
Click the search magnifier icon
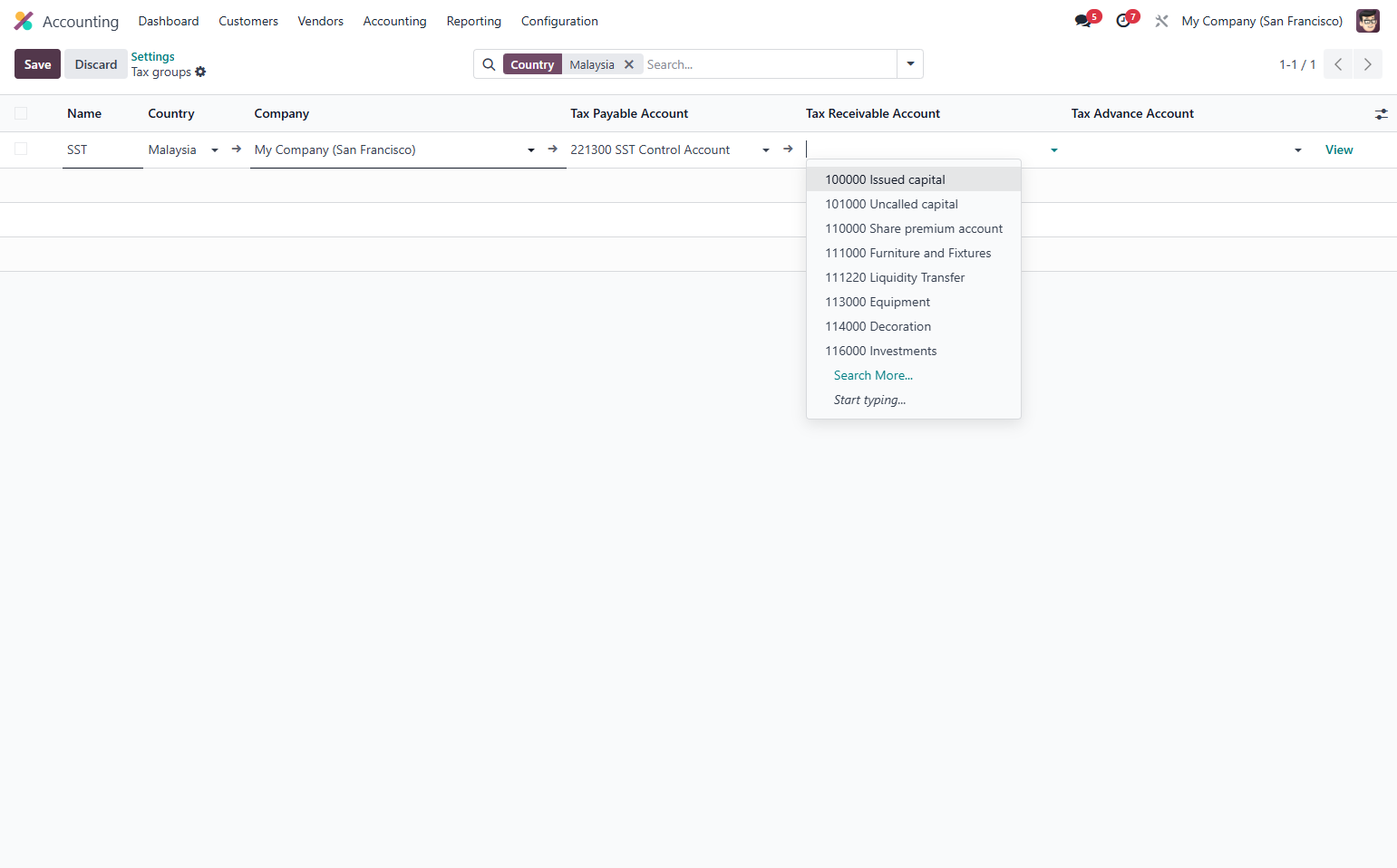[489, 64]
